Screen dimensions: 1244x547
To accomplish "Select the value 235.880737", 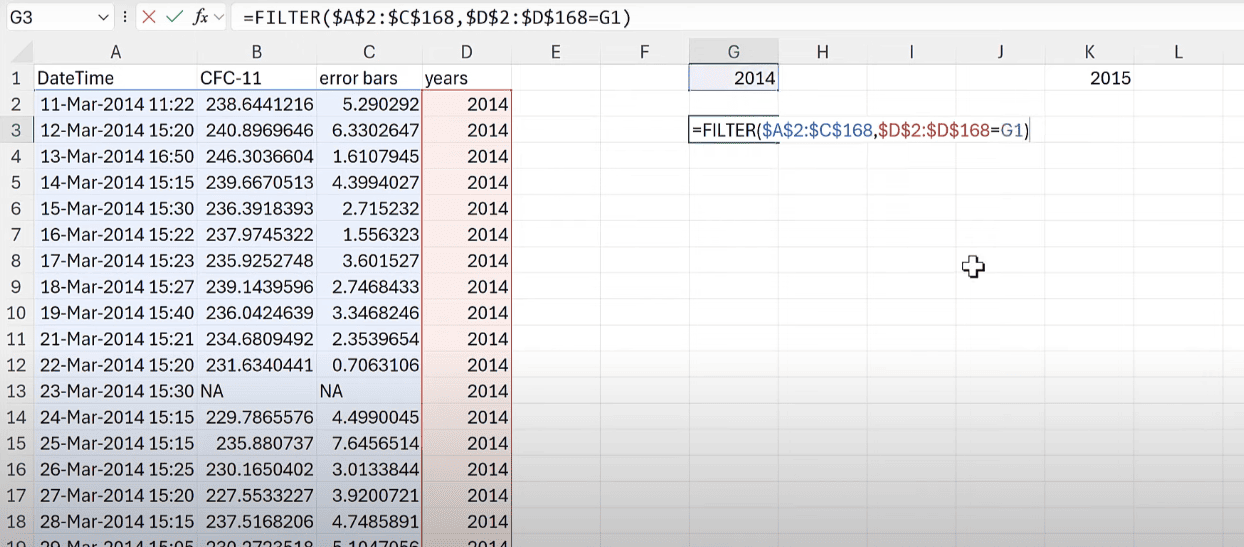I will pyautogui.click(x=257, y=443).
